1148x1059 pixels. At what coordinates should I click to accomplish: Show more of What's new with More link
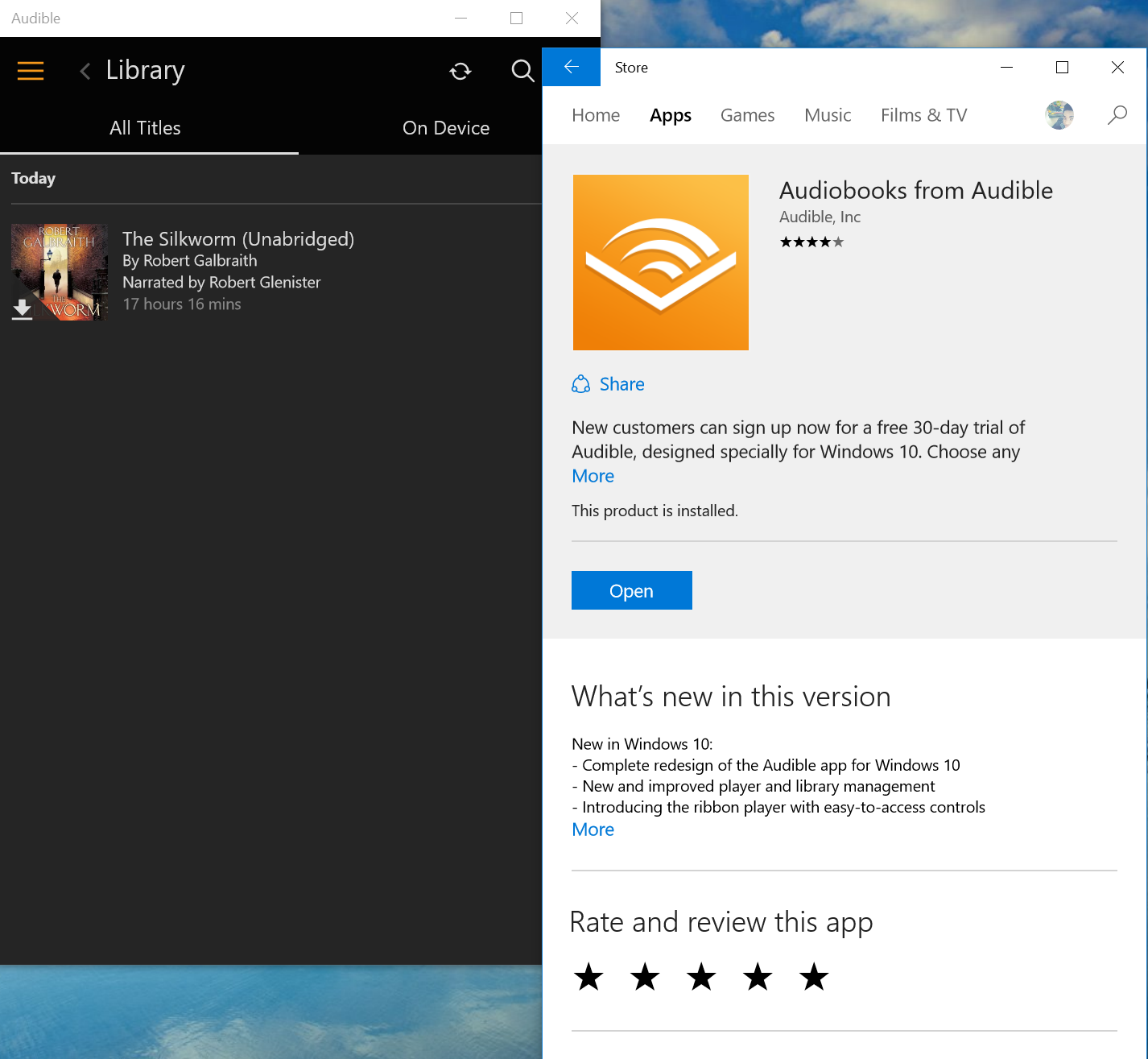593,829
